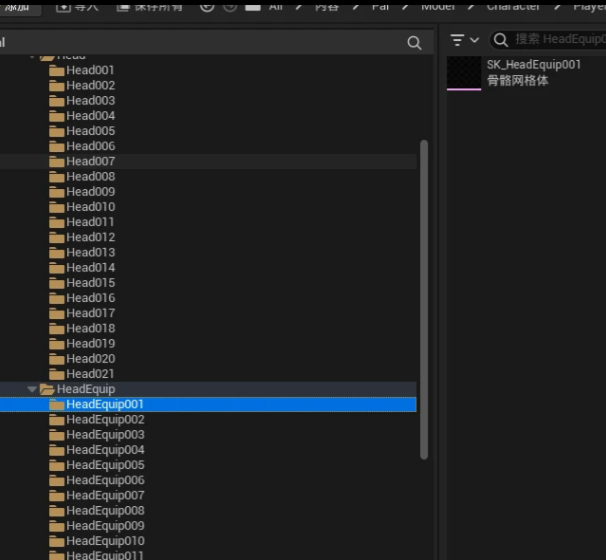Select the Head011 folder
This screenshot has height=560, width=606.
[x=90, y=222]
